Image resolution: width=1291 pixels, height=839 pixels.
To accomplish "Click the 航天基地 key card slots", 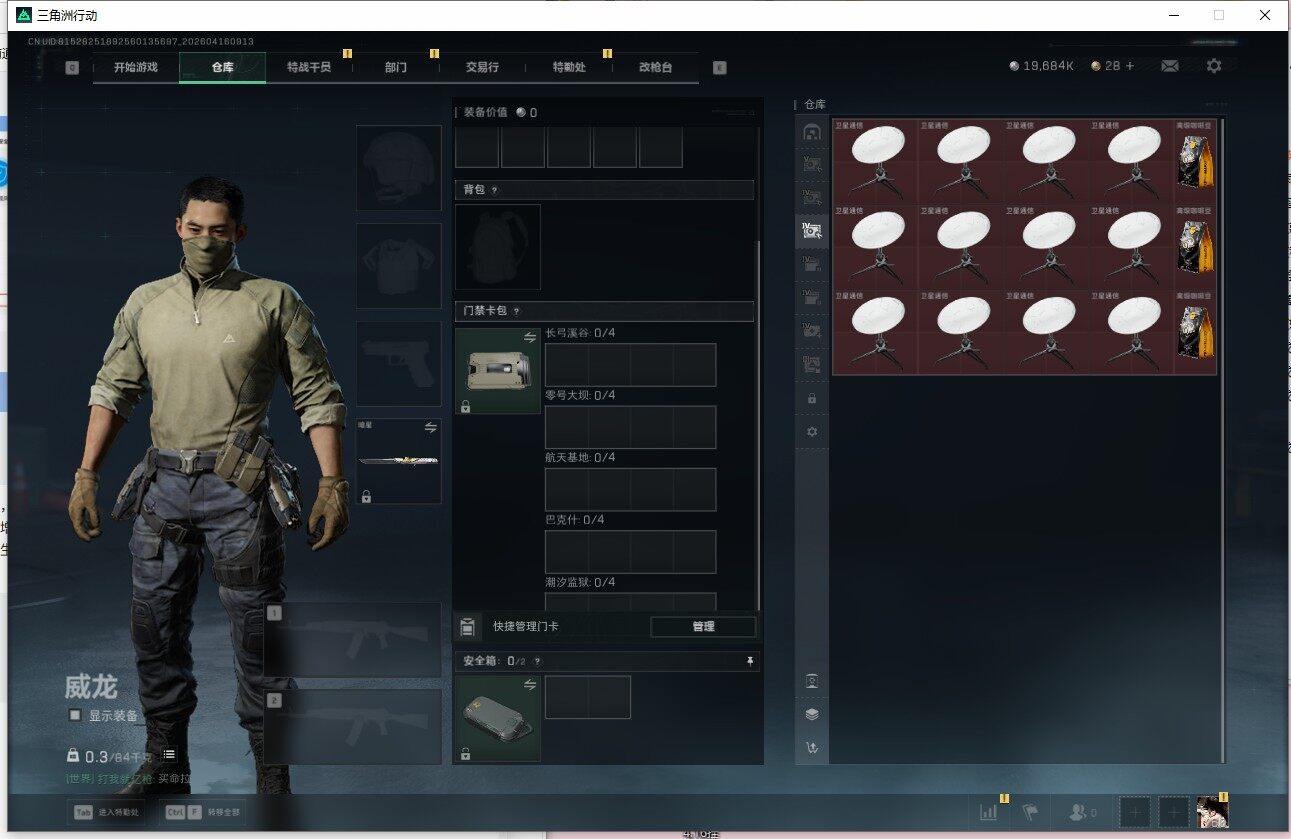I will [x=630, y=489].
